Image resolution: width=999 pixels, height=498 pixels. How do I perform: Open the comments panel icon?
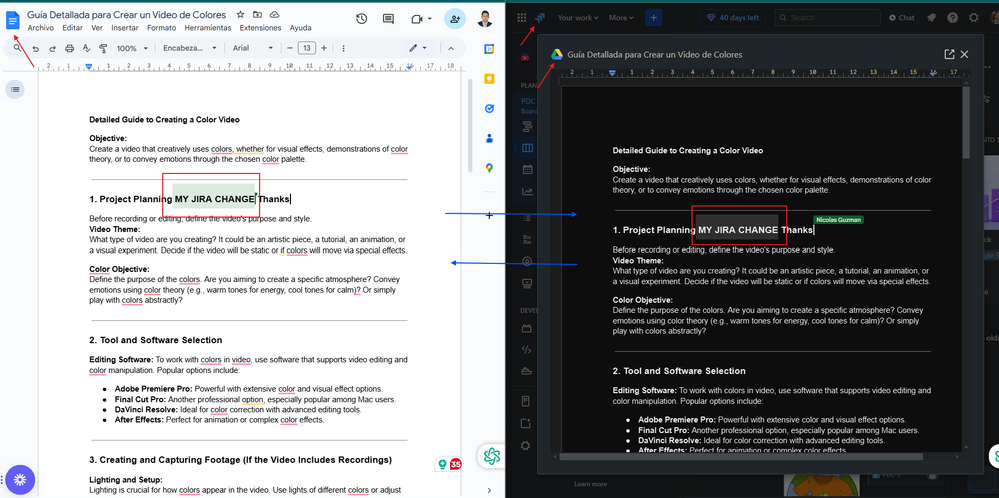pyautogui.click(x=389, y=19)
